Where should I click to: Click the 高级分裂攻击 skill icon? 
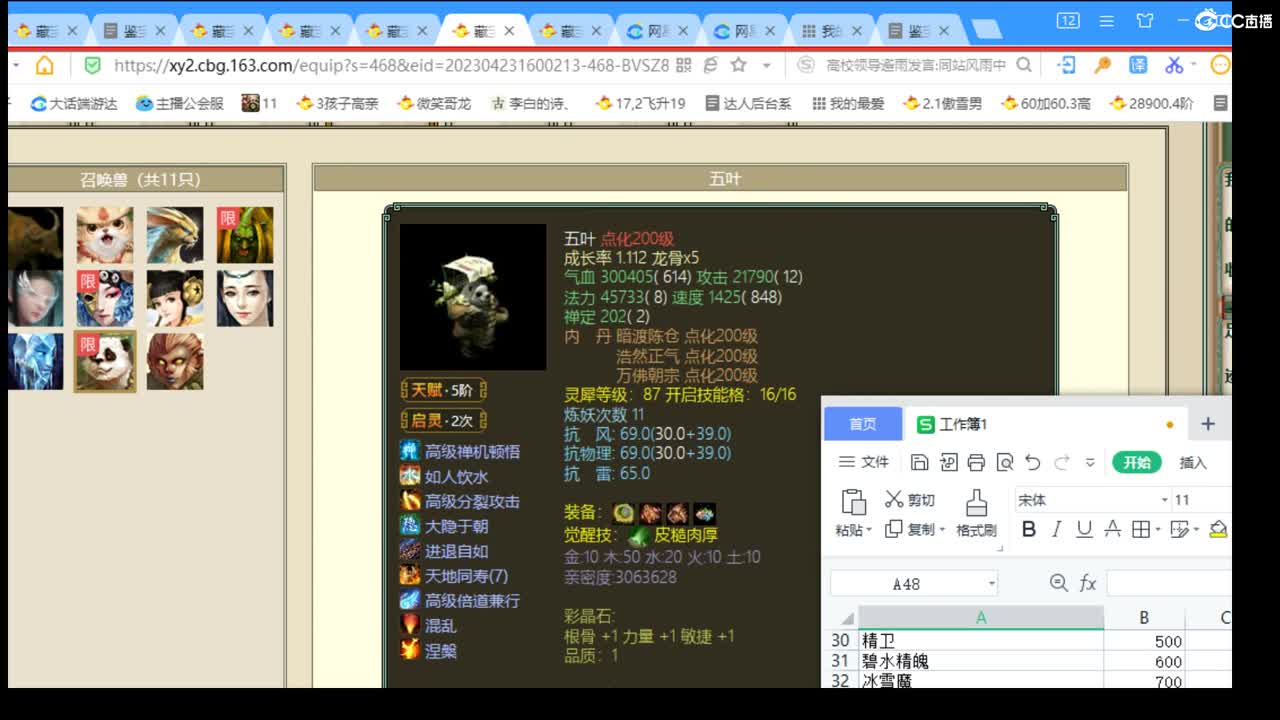pyautogui.click(x=410, y=501)
